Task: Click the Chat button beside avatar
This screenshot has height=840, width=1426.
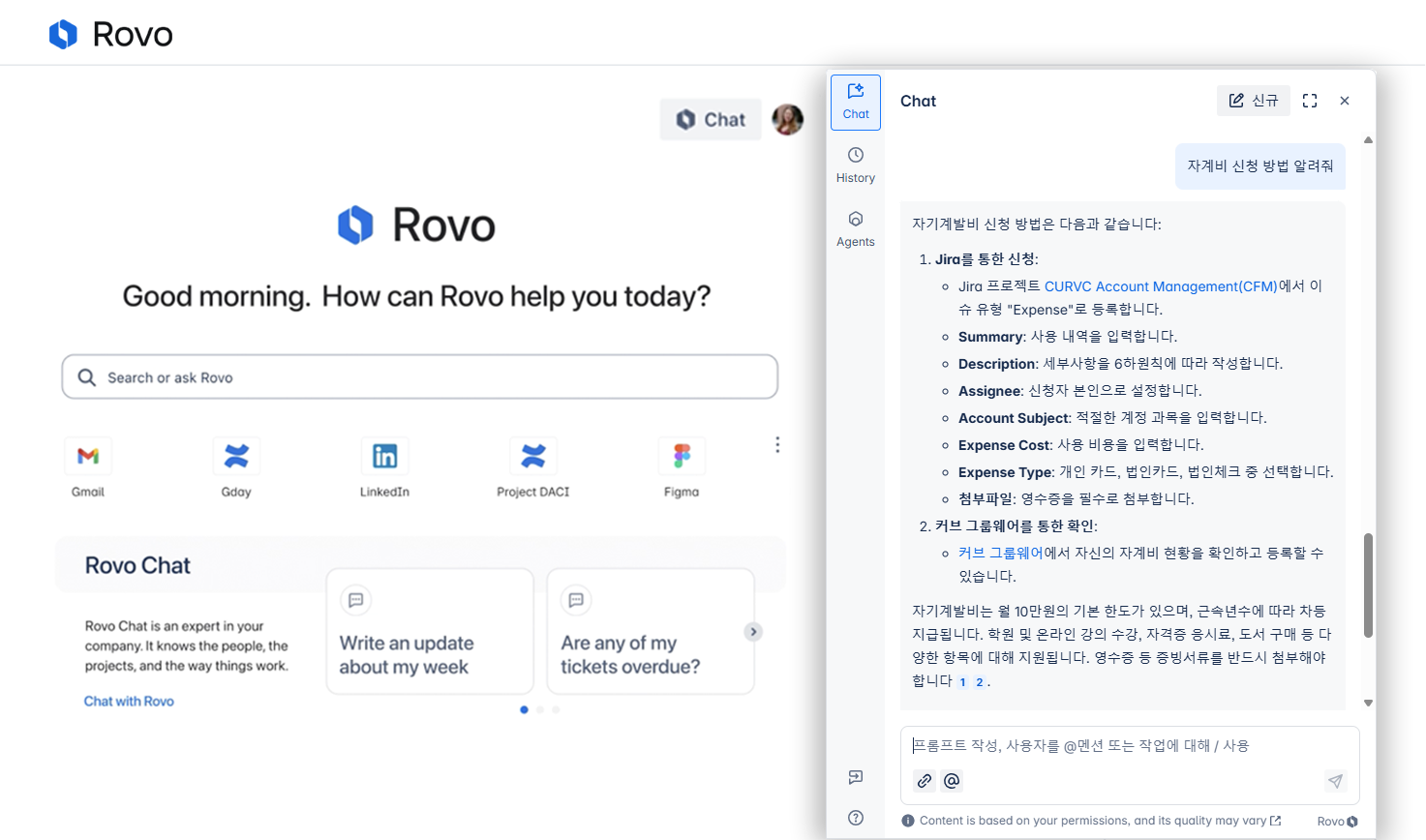Action: click(711, 120)
